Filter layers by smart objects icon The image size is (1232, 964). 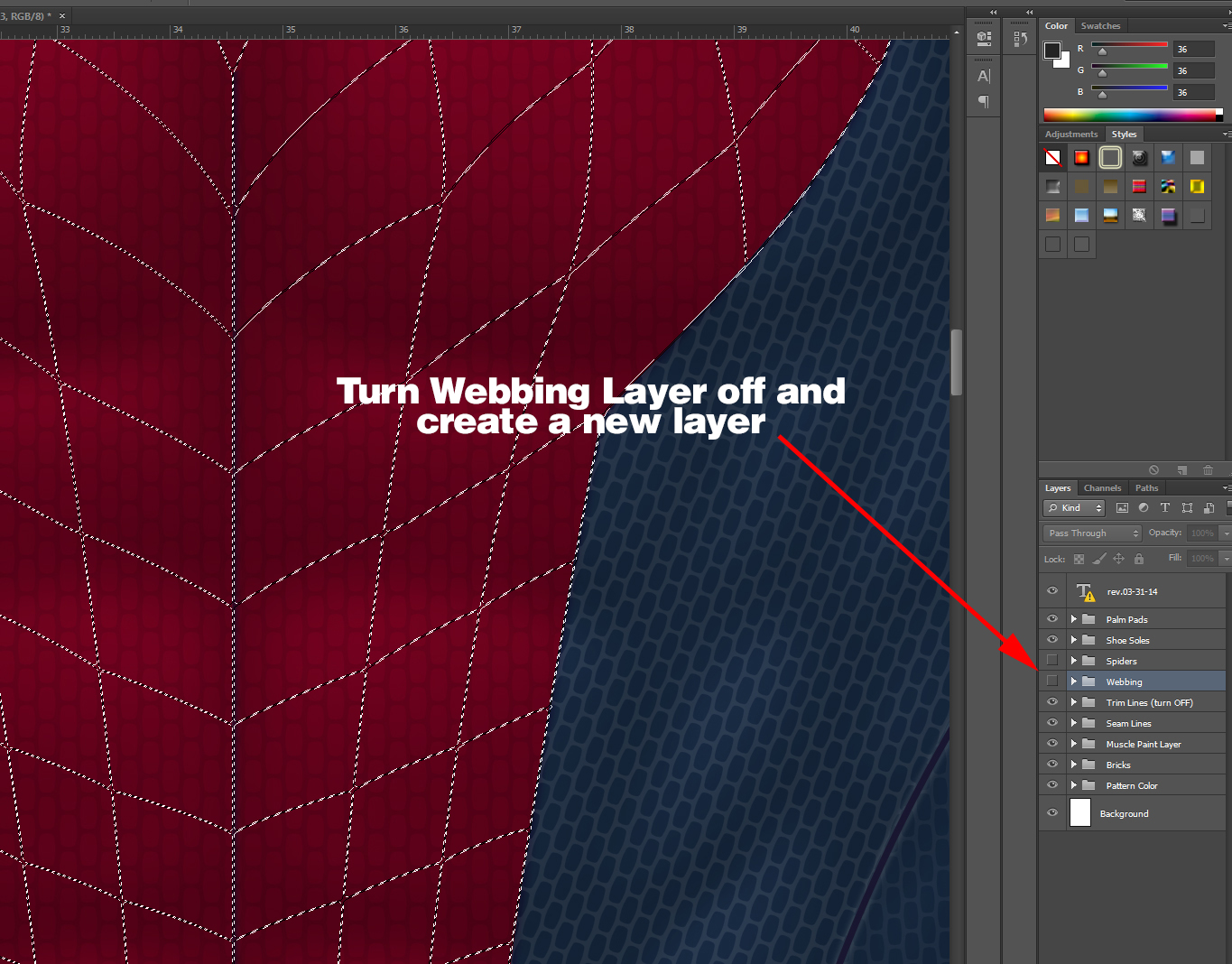click(1209, 508)
